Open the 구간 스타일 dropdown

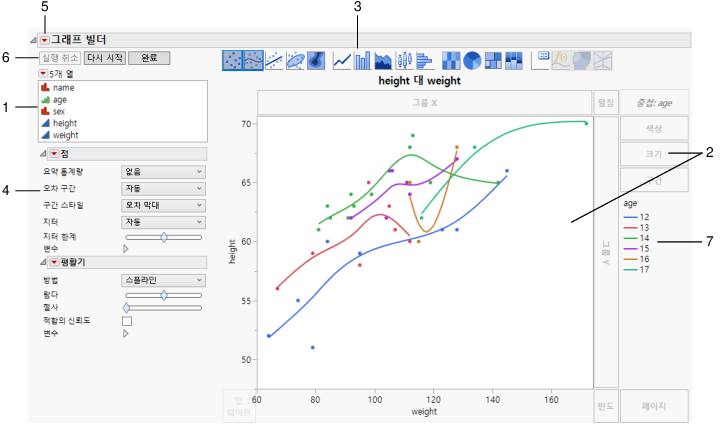(163, 205)
